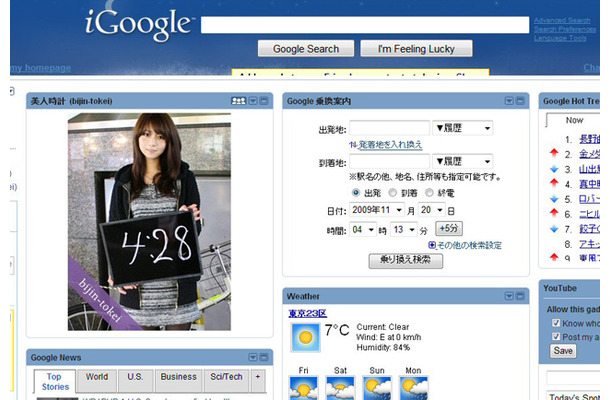The width and height of the screenshot is (610, 400).
Task: Minimize the Google 乗換案内 gadget
Action: 520,101
